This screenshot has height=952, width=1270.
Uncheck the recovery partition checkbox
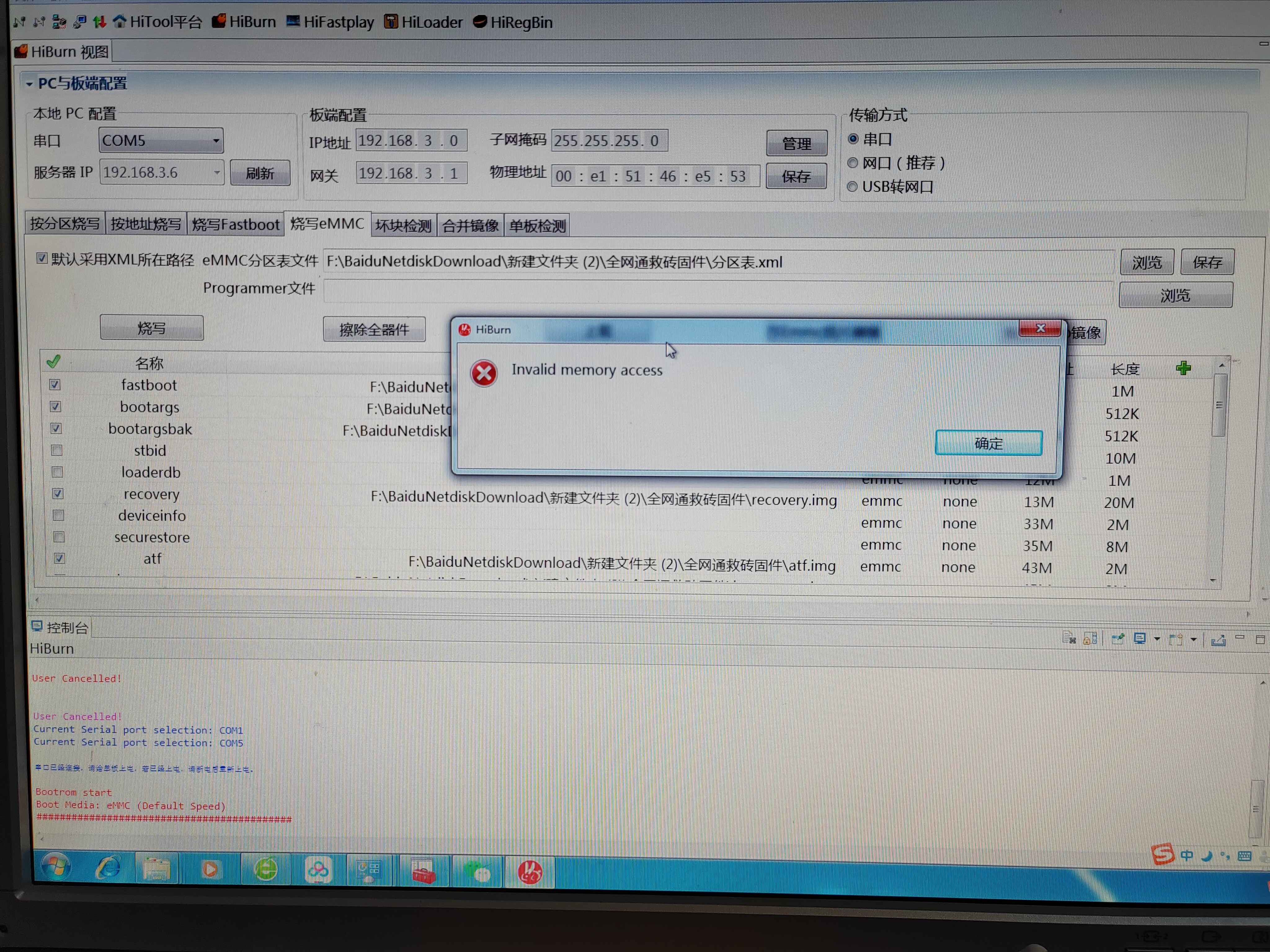(x=57, y=493)
